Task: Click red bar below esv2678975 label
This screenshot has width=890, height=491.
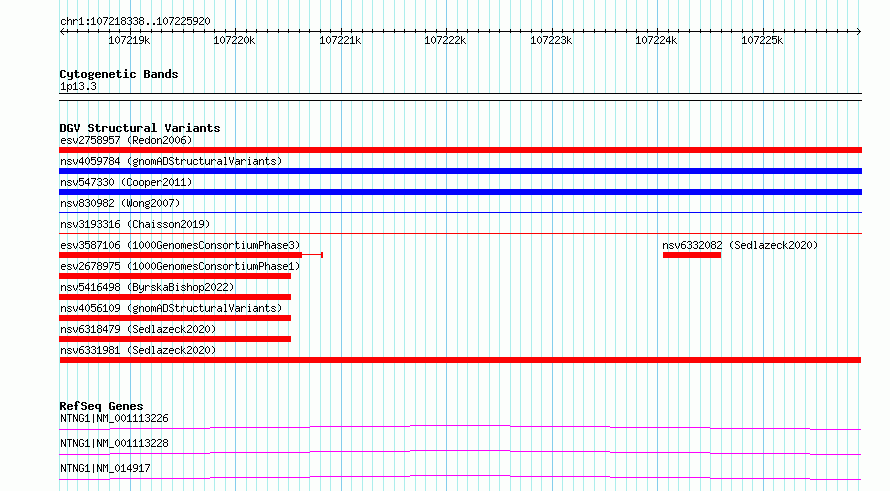Action: (175, 276)
